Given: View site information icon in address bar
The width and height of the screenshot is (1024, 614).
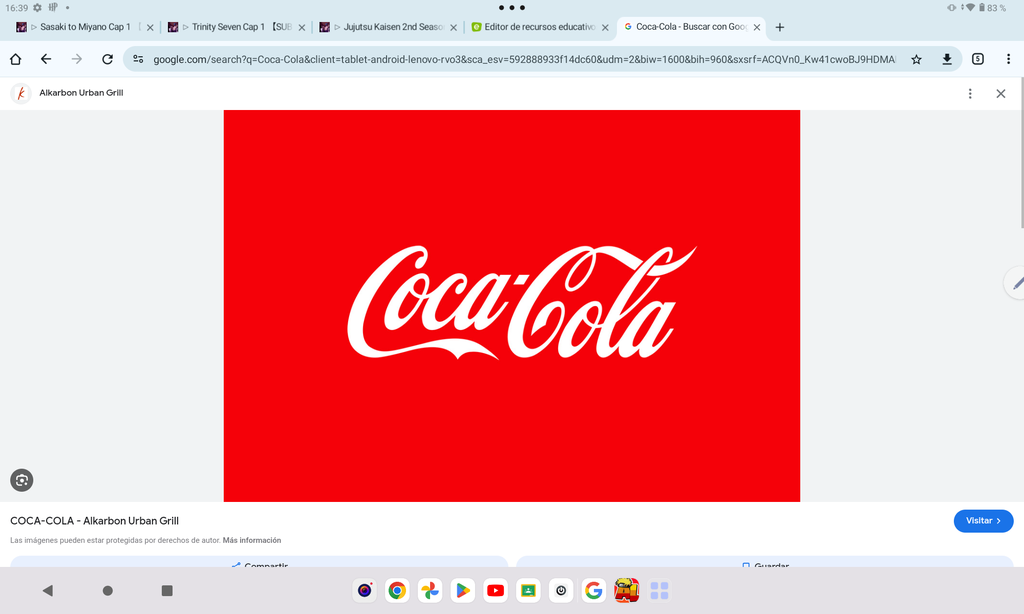Looking at the screenshot, I should click(x=138, y=59).
